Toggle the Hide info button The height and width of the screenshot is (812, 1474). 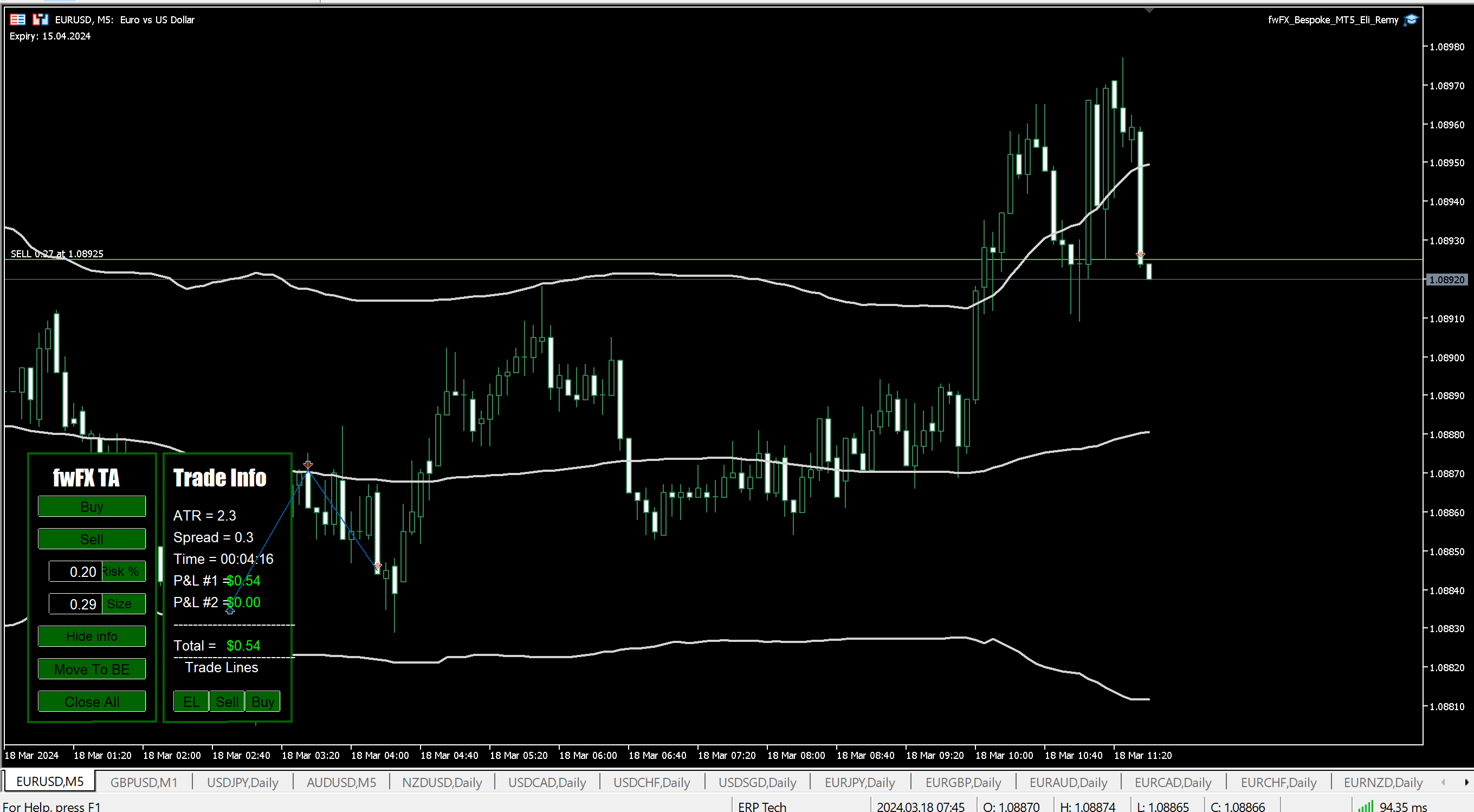pyautogui.click(x=92, y=636)
